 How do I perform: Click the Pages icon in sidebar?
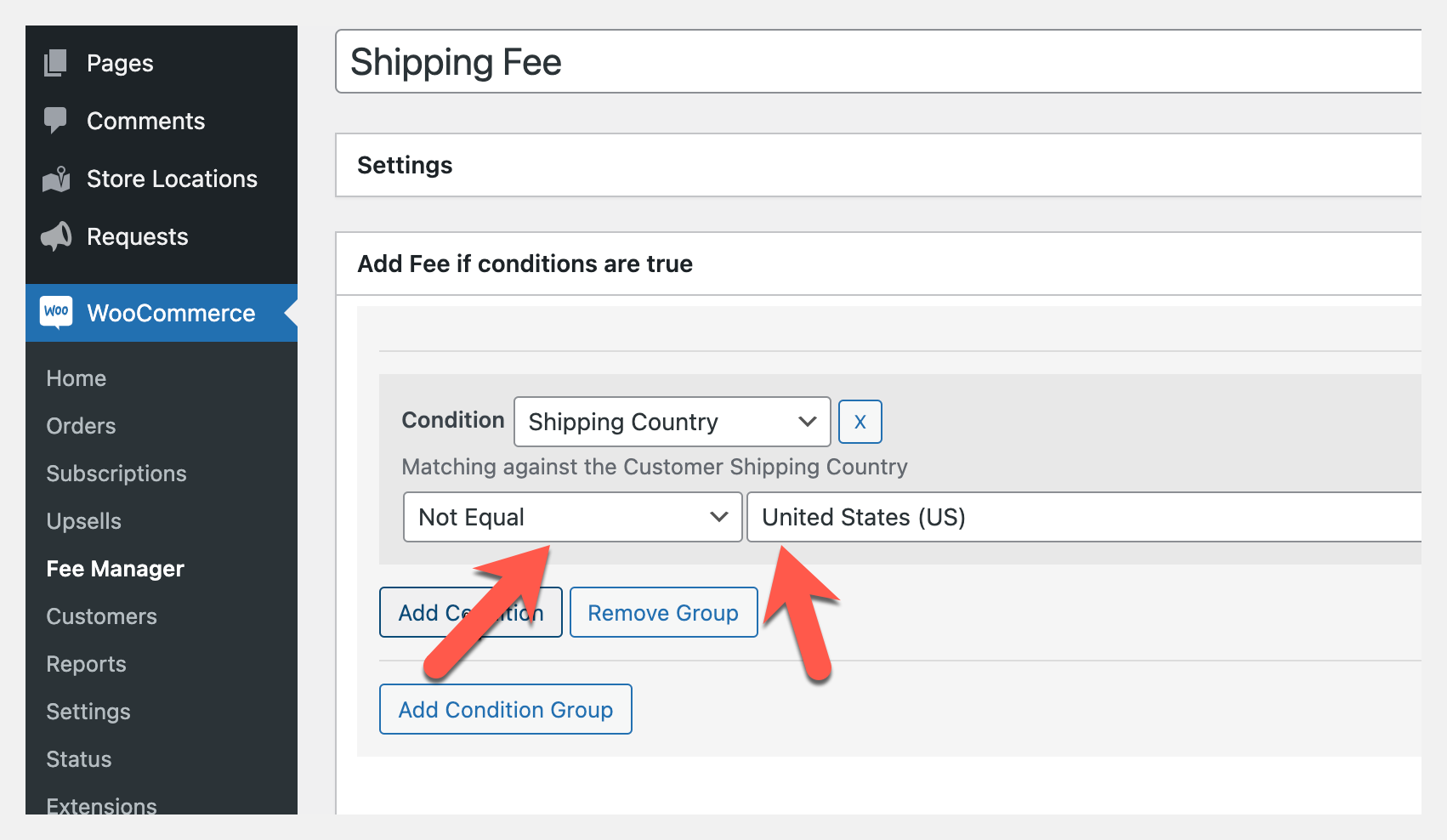[x=56, y=63]
